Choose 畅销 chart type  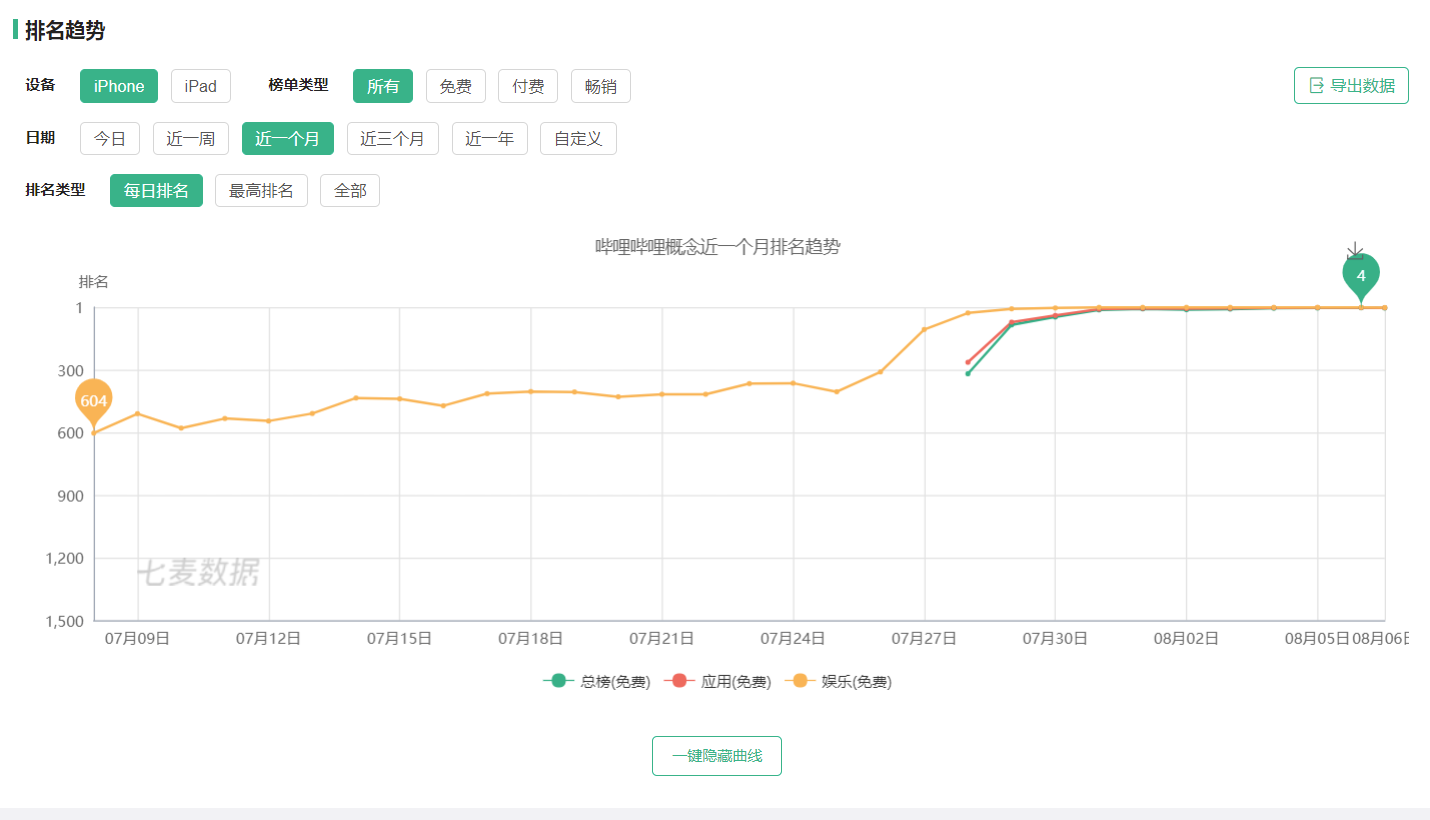click(601, 86)
